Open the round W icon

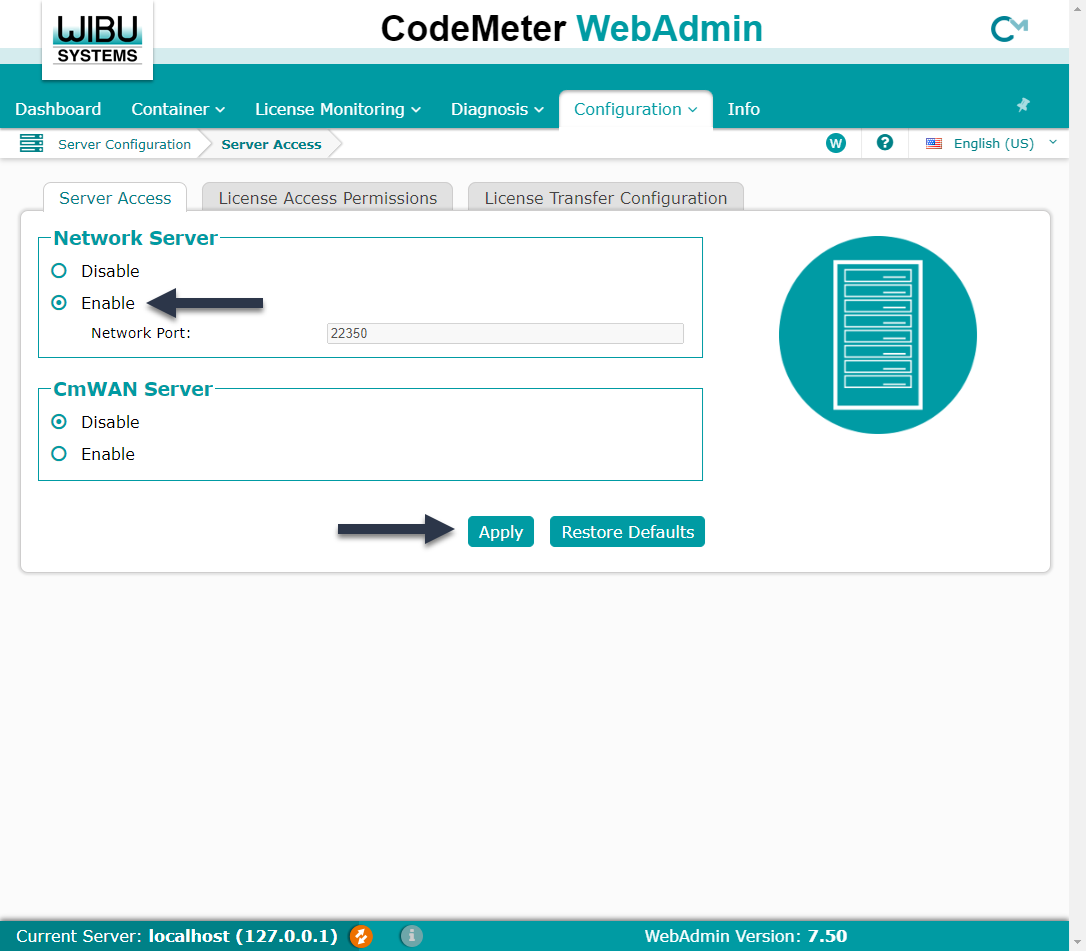pos(836,143)
